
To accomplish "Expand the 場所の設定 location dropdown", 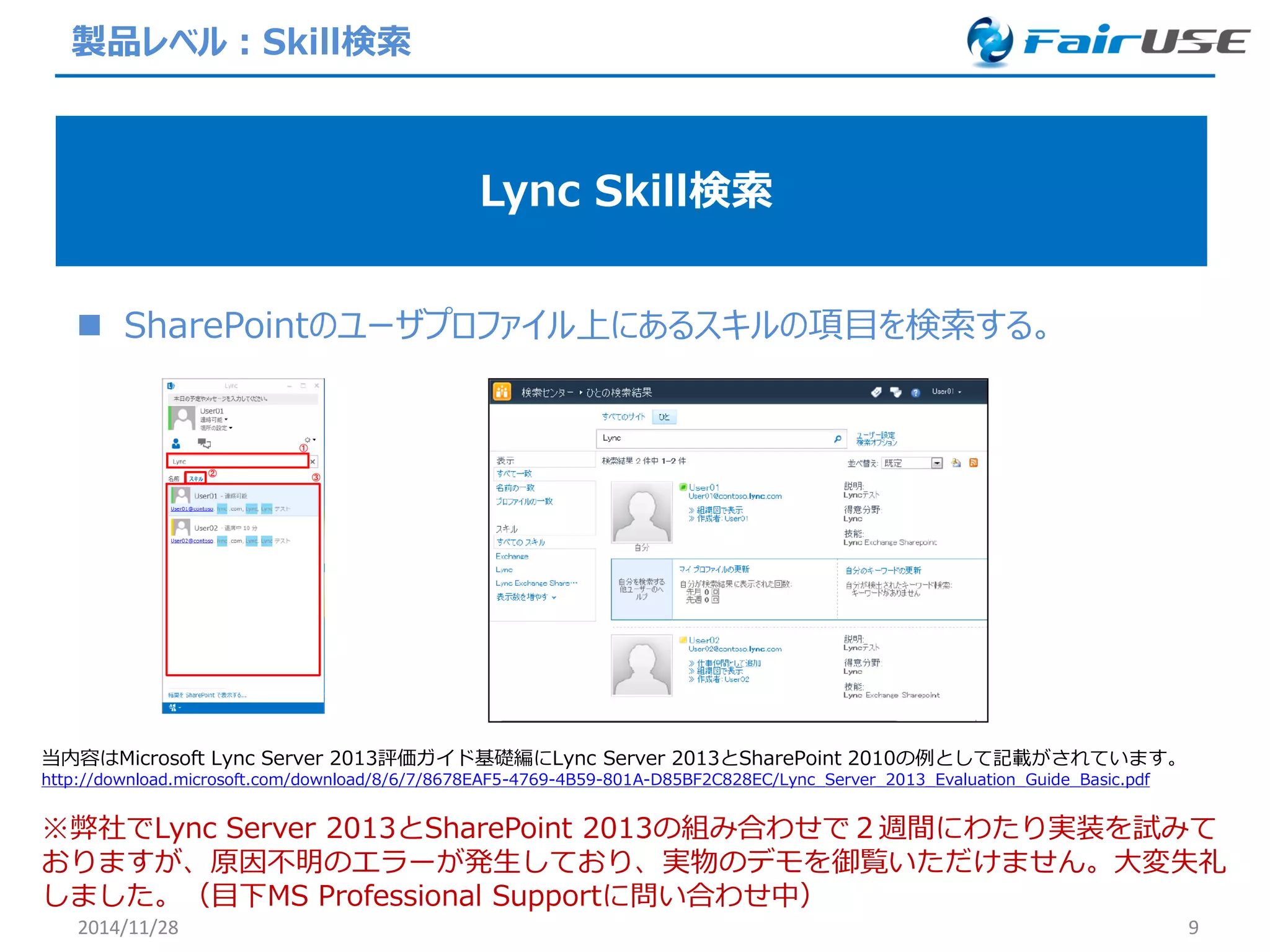I will (216, 428).
